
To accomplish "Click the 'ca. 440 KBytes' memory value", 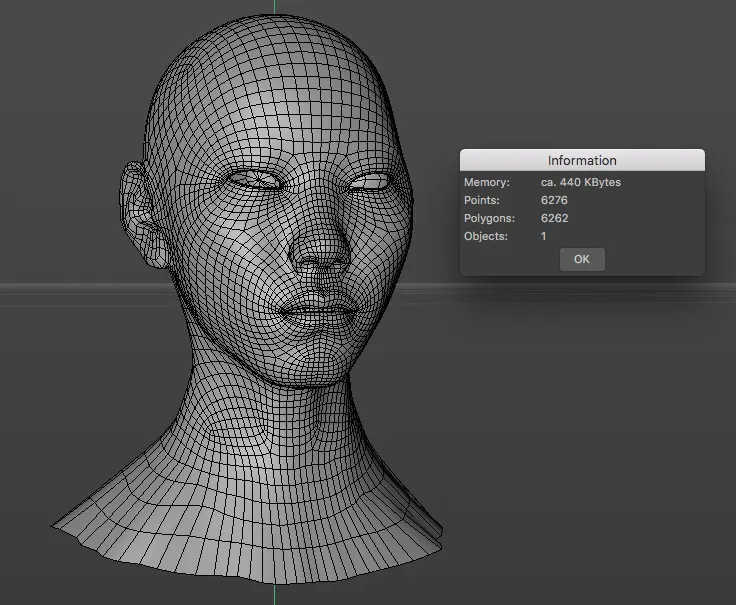I will click(580, 182).
